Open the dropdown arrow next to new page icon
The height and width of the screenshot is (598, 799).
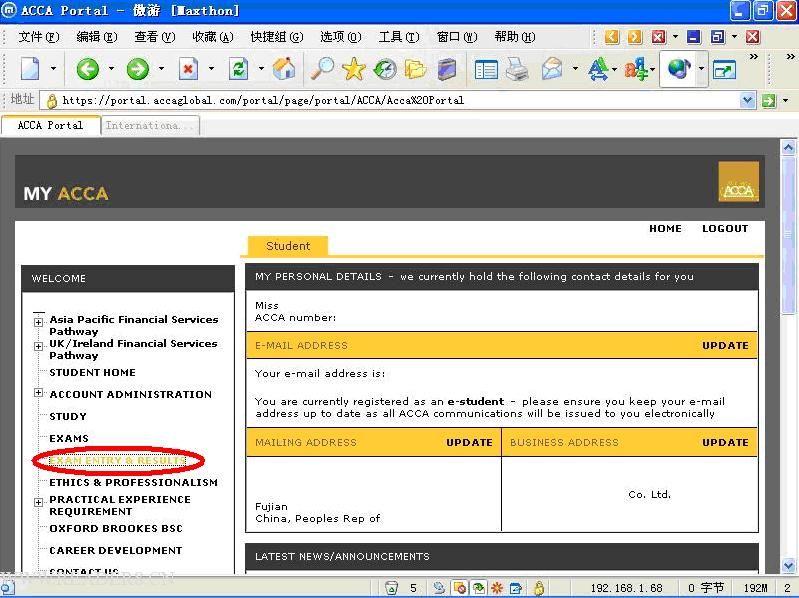(x=53, y=68)
